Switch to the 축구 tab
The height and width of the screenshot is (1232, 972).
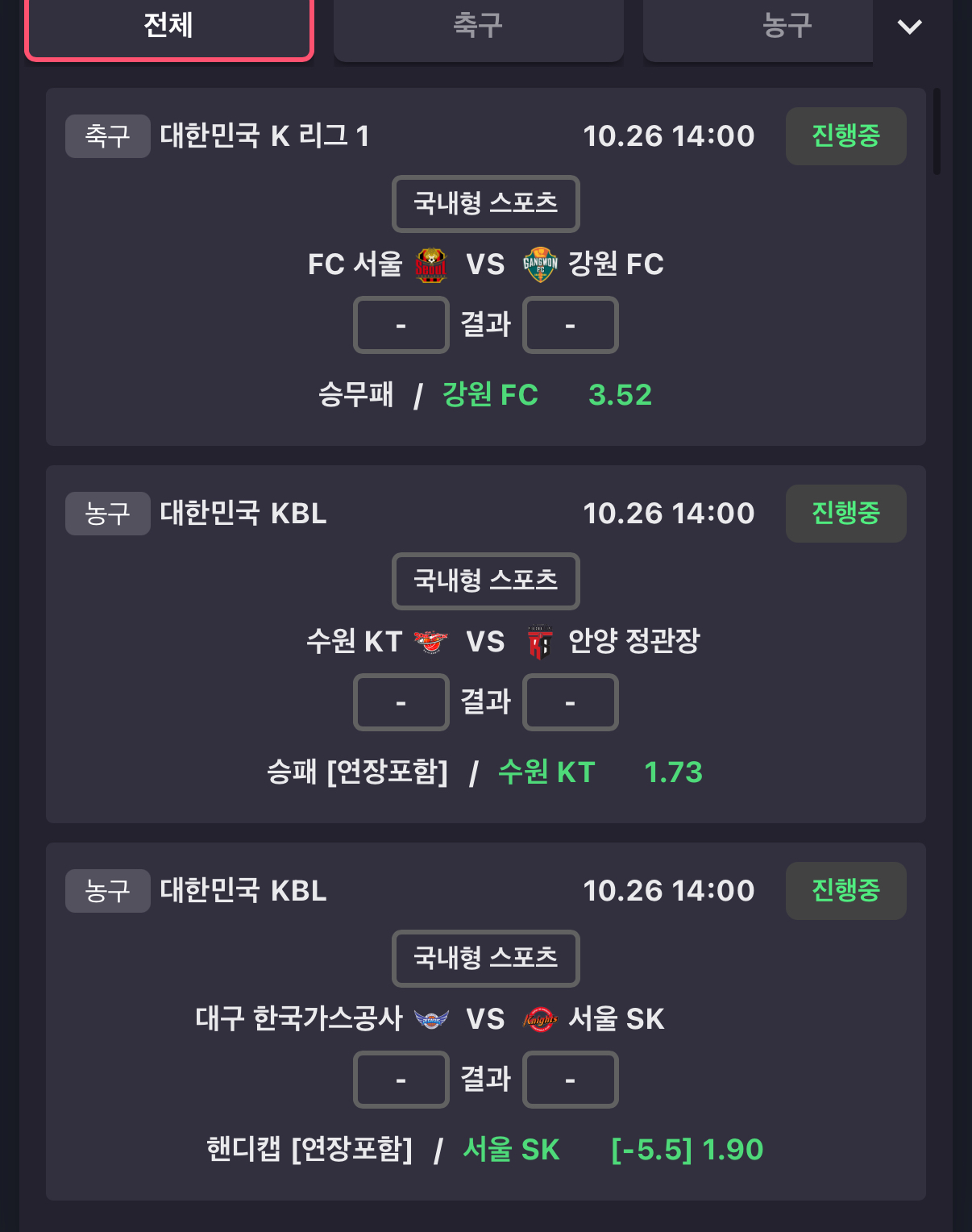click(x=478, y=26)
